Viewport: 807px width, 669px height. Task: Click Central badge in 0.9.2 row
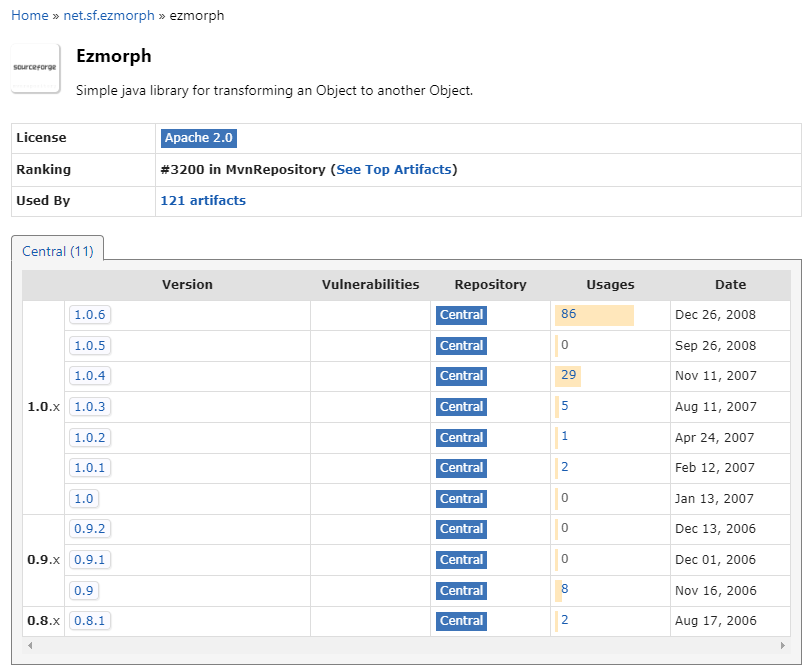tap(461, 529)
